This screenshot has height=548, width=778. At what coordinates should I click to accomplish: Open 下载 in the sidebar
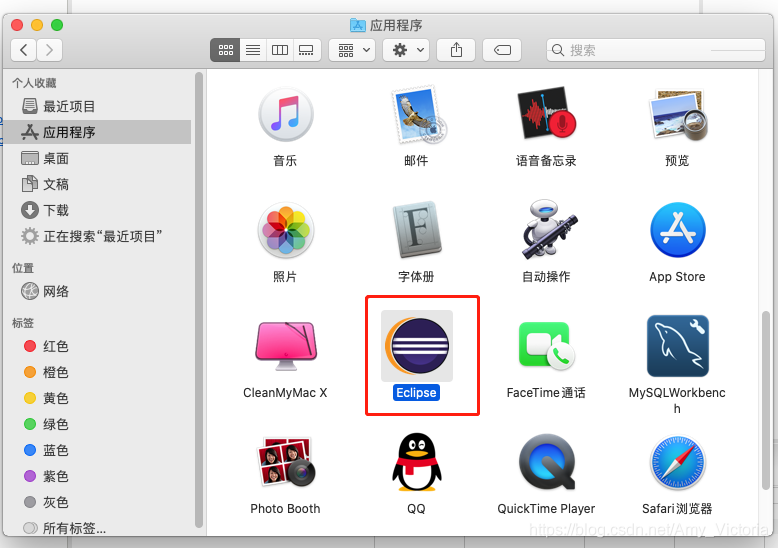[97, 210]
